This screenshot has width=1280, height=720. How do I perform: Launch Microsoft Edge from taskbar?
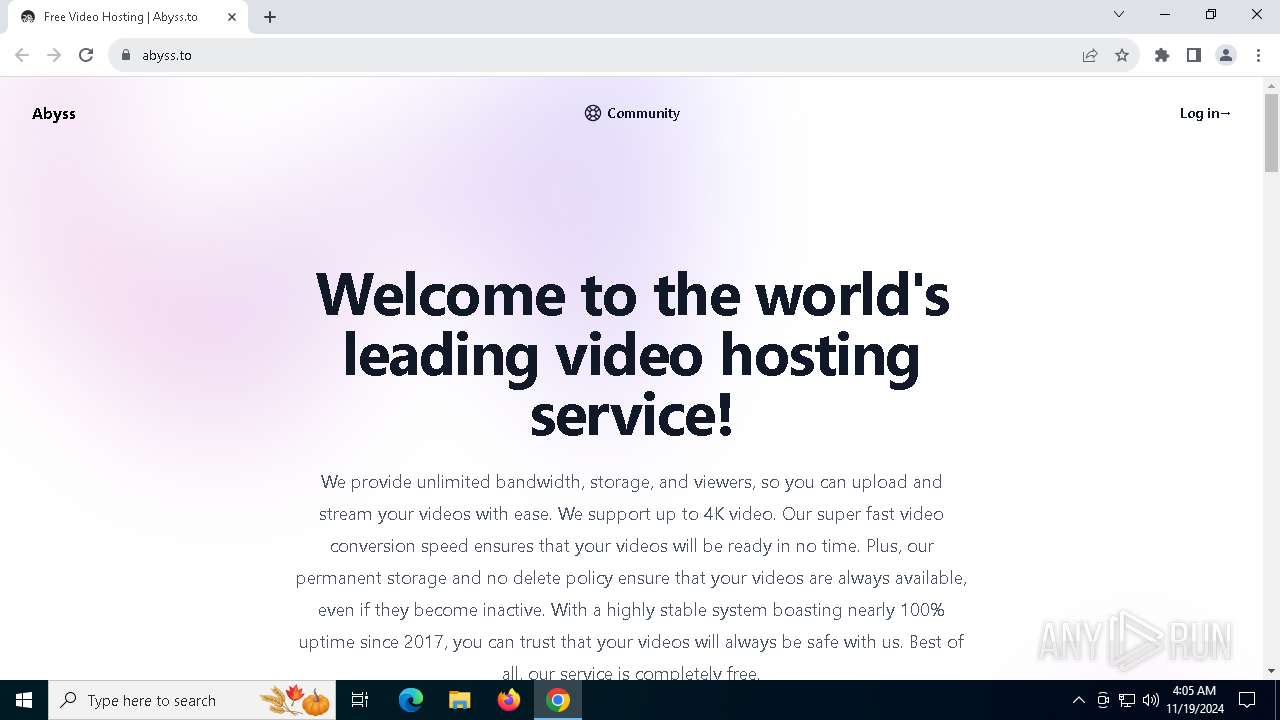[x=411, y=700]
